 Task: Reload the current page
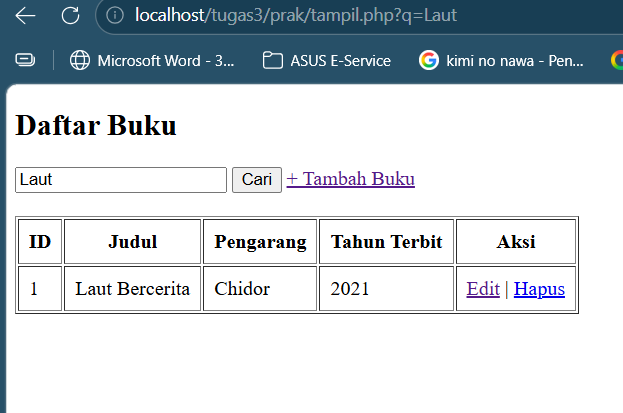point(70,15)
